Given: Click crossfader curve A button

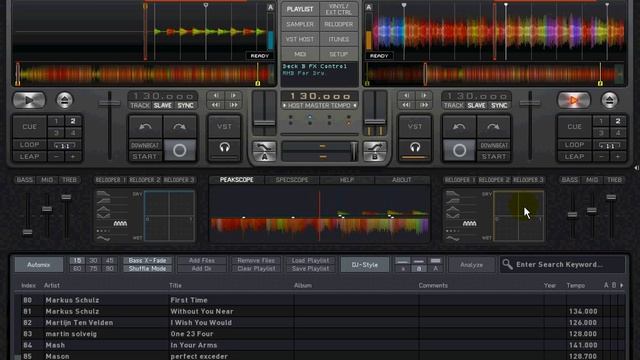Looking at the screenshot, I should [x=264, y=151].
